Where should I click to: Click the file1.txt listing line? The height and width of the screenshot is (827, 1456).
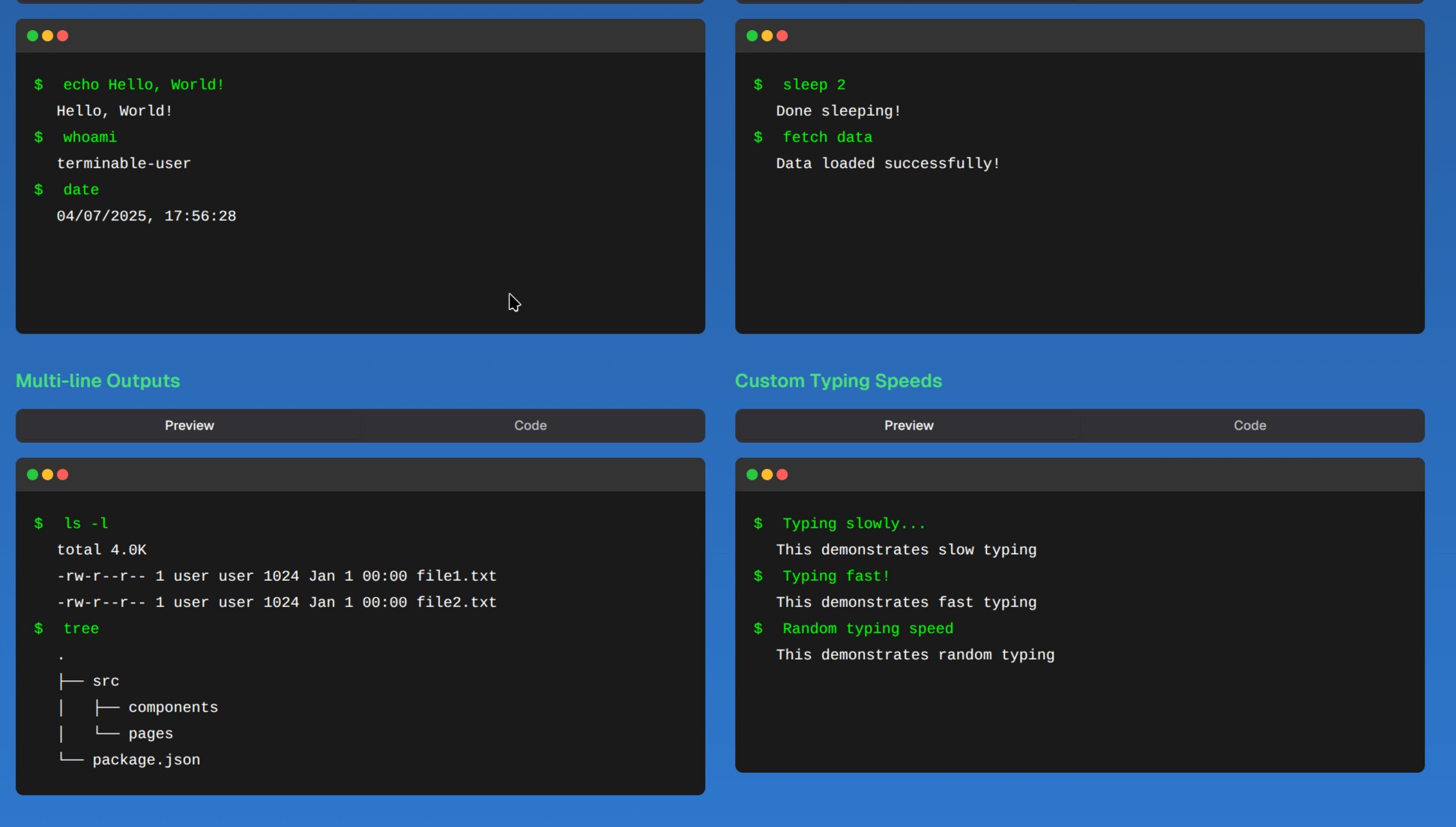click(277, 576)
